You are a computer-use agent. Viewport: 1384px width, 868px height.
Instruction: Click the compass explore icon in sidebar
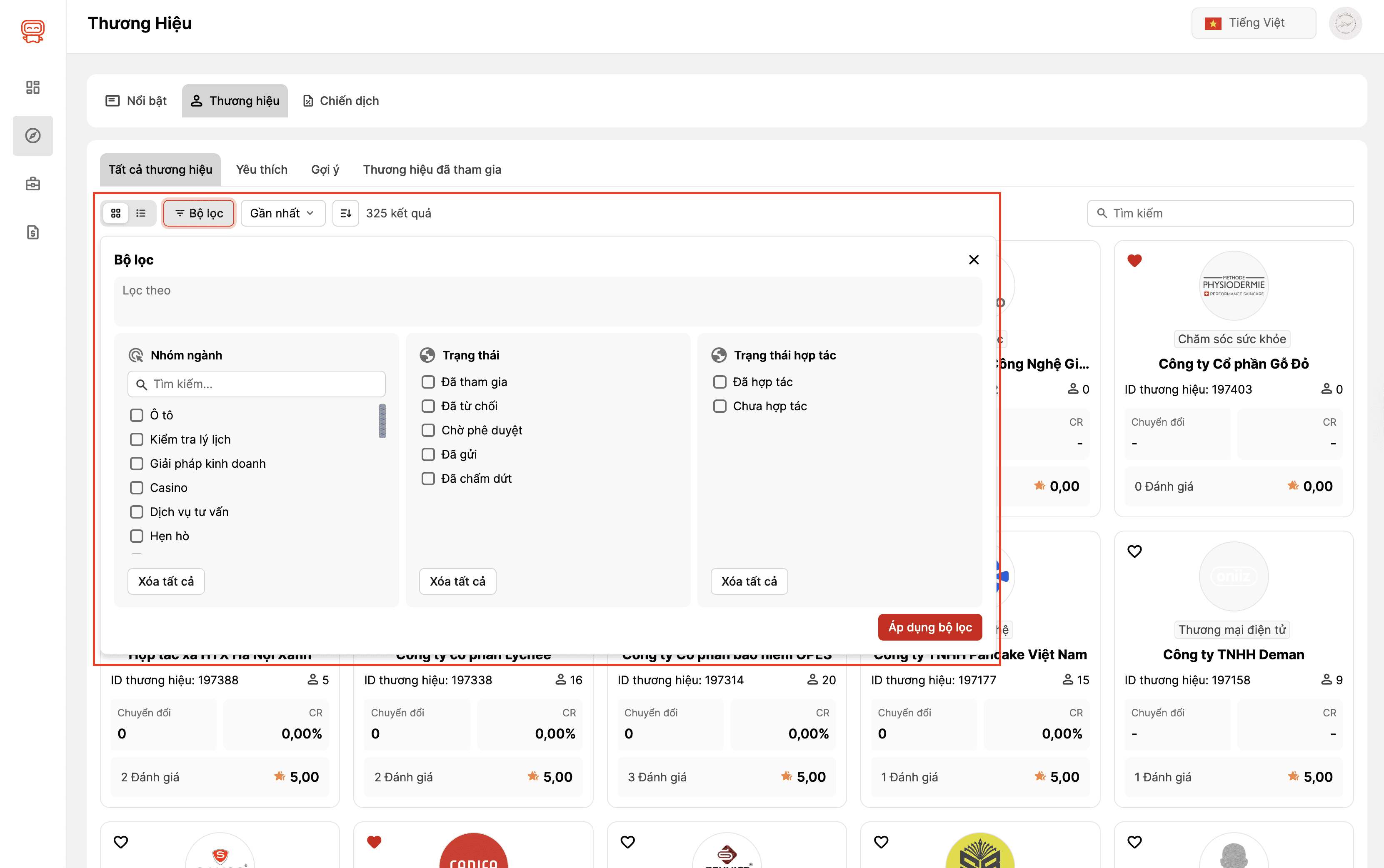[x=33, y=135]
